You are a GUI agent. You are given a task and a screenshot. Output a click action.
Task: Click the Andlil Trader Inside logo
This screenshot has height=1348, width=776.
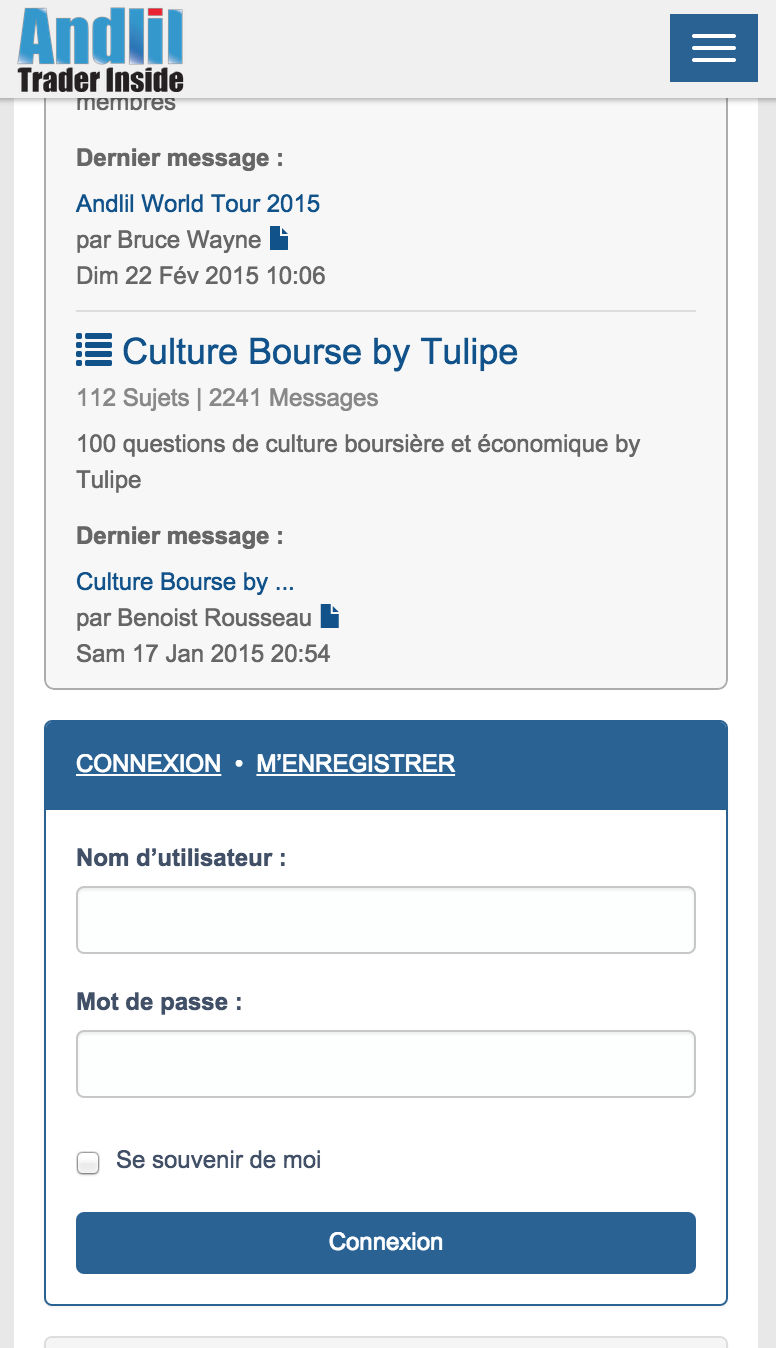click(100, 50)
